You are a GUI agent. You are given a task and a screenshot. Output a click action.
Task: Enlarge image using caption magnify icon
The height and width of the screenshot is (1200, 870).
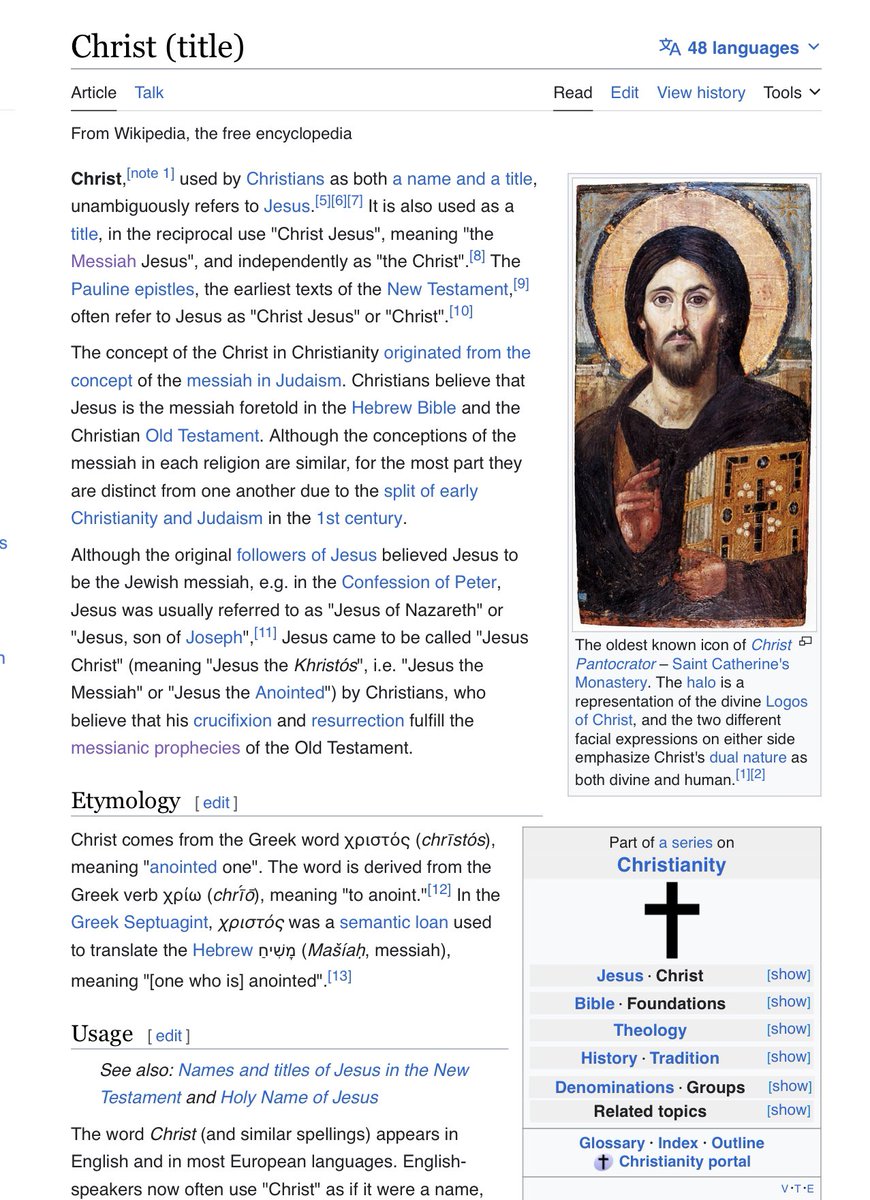806,641
